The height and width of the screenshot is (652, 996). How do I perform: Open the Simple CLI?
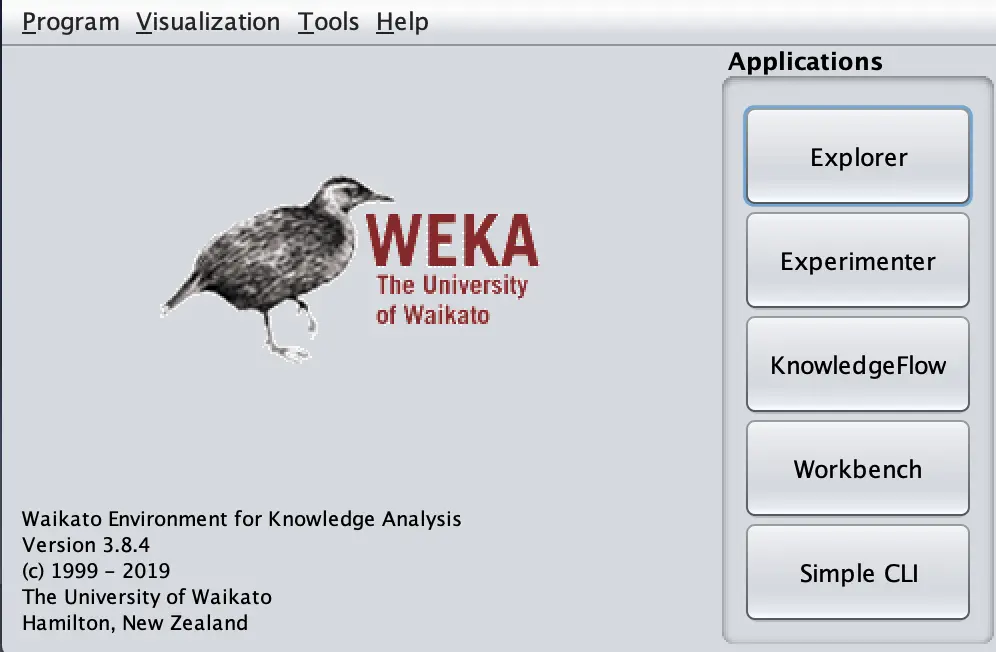[858, 573]
